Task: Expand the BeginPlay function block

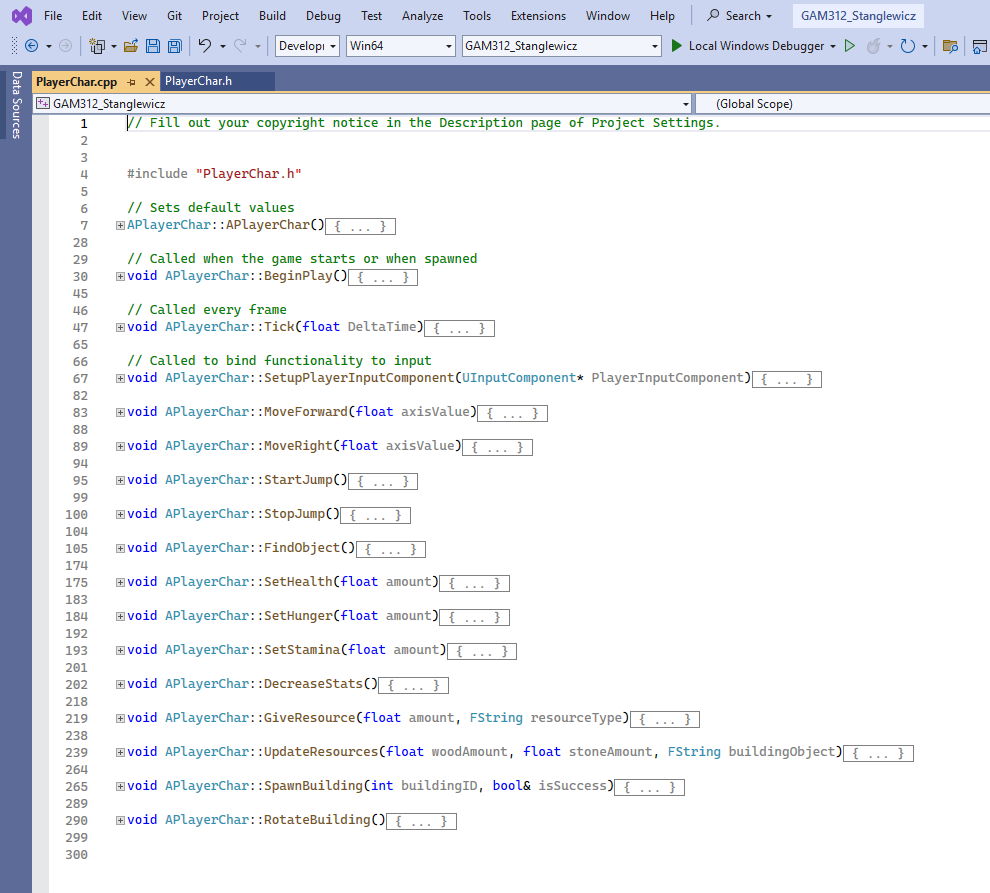Action: (120, 277)
